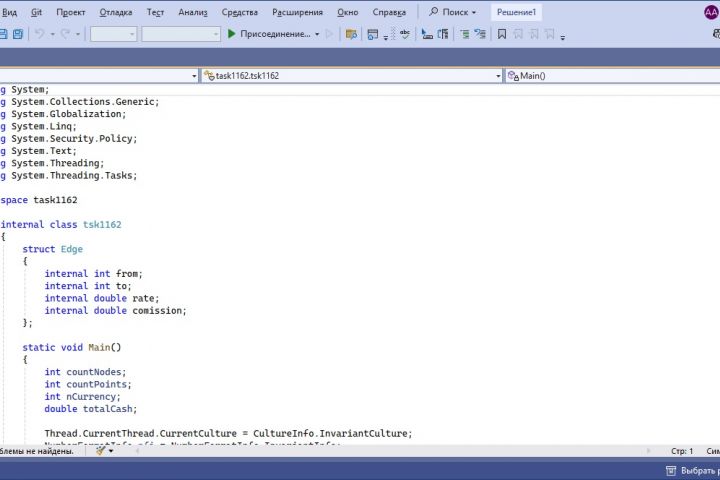Click the 'struct Edge' declaration line
Image resolution: width=720 pixels, height=480 pixels.
(x=53, y=249)
